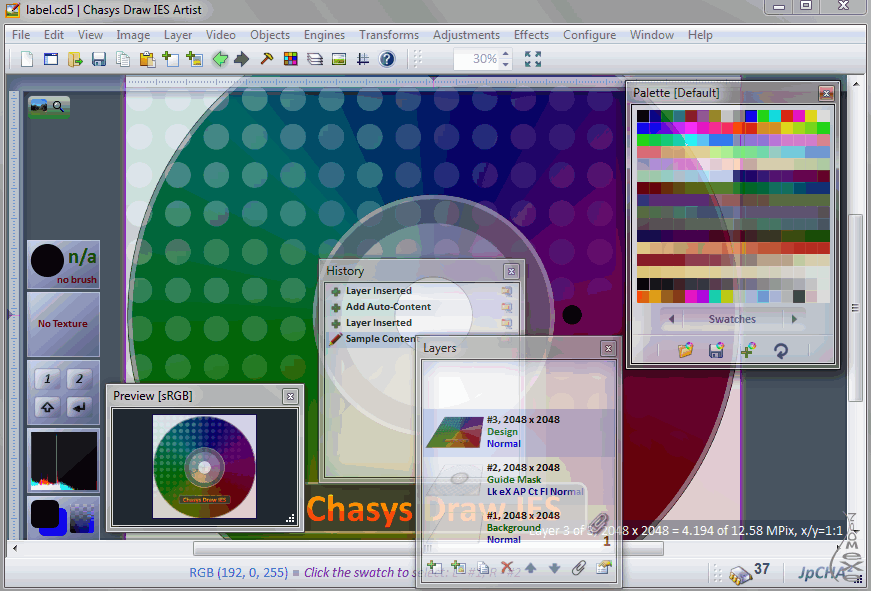Viewport: 871px width, 591px height.
Task: Click the browse window toolbar icon
Action: tap(51, 59)
